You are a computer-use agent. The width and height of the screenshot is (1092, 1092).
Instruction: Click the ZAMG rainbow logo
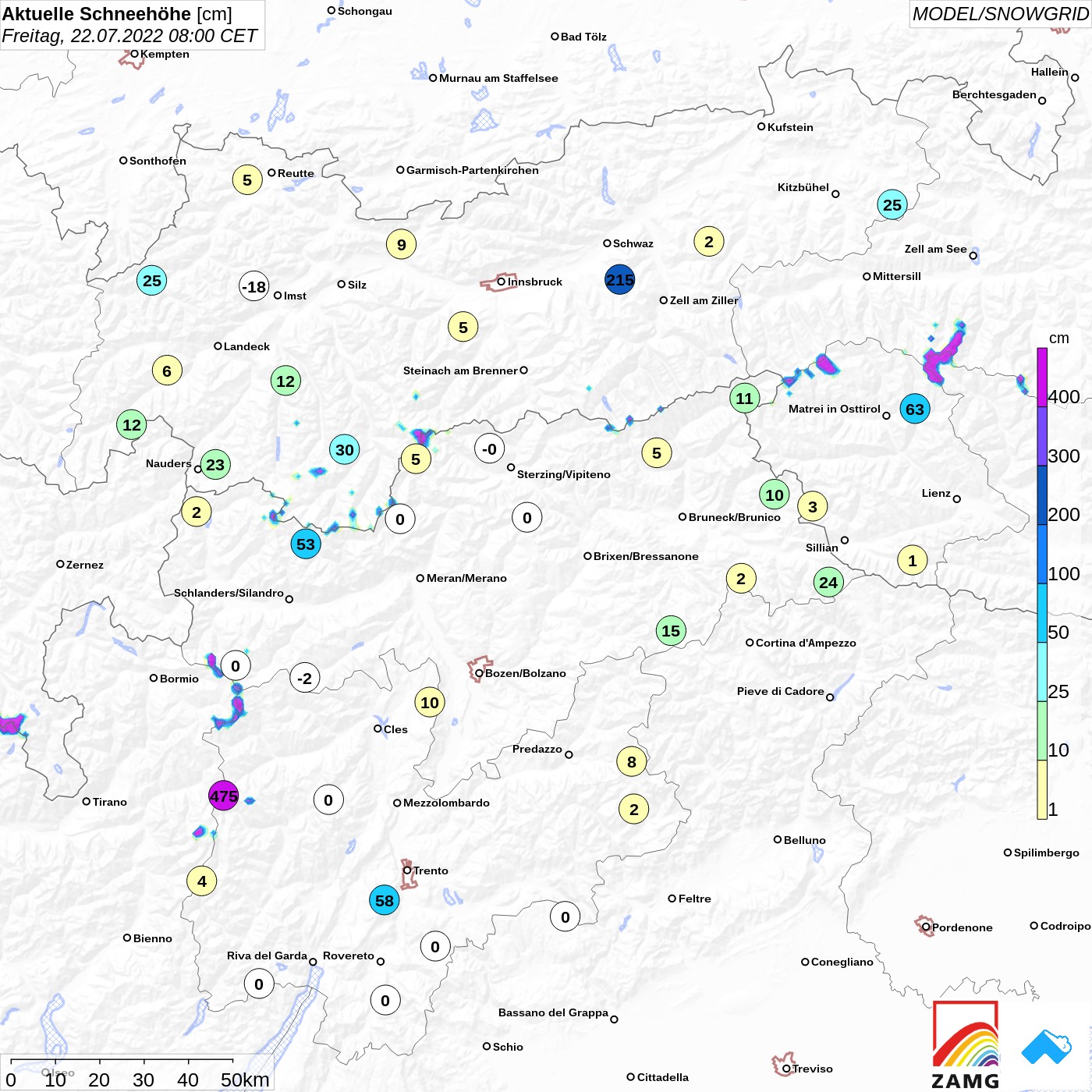click(966, 1044)
